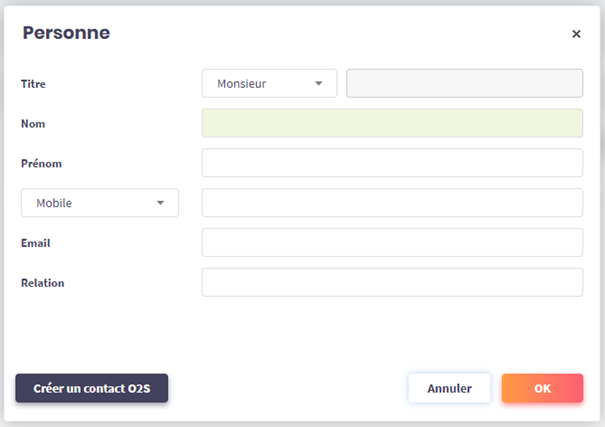This screenshot has width=605, height=427.
Task: Click the Titre field label
Action: (34, 84)
